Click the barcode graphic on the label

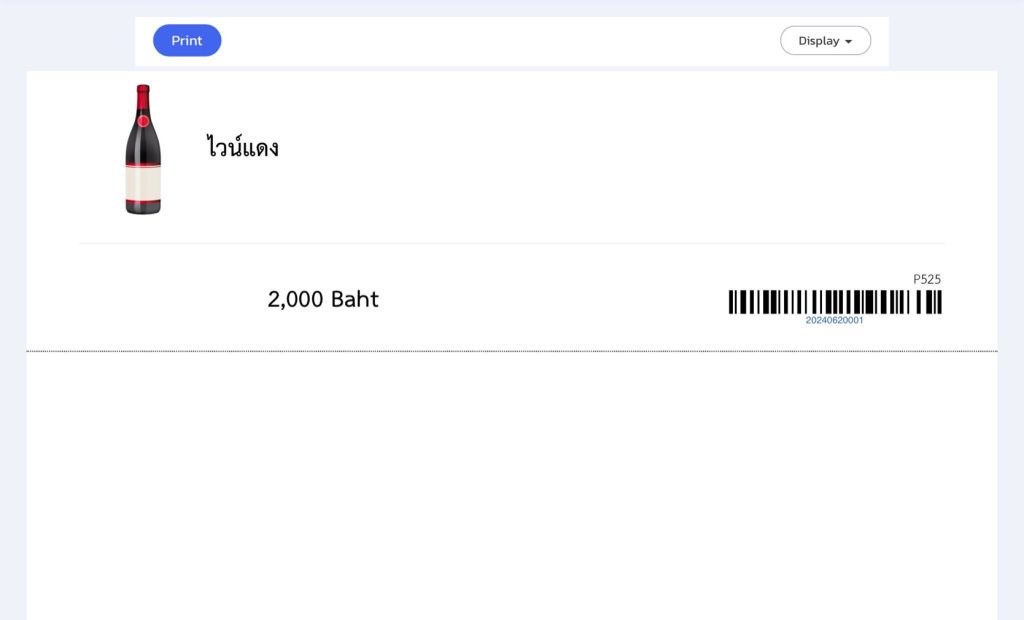[835, 302]
